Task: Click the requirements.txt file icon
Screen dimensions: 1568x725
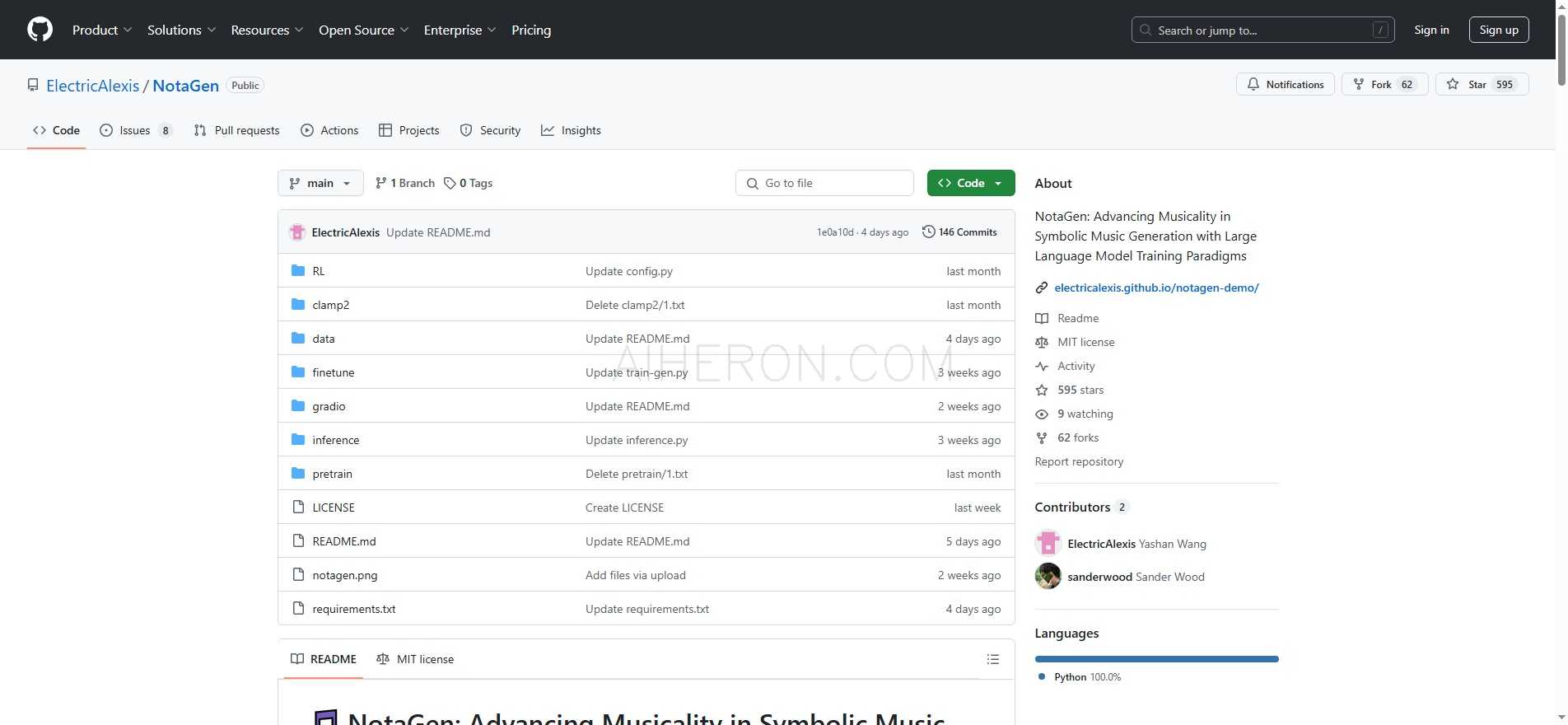Action: click(298, 609)
